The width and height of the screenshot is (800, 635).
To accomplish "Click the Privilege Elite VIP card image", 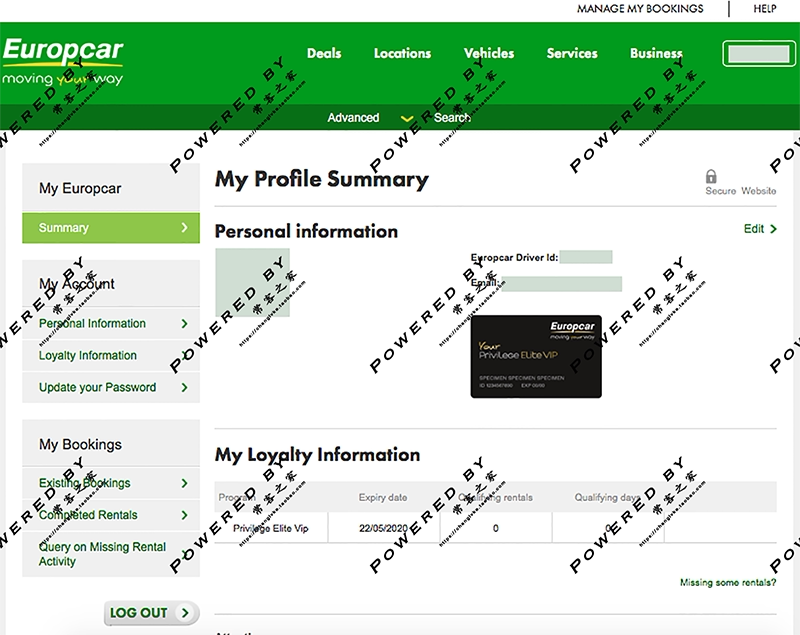I will [536, 357].
